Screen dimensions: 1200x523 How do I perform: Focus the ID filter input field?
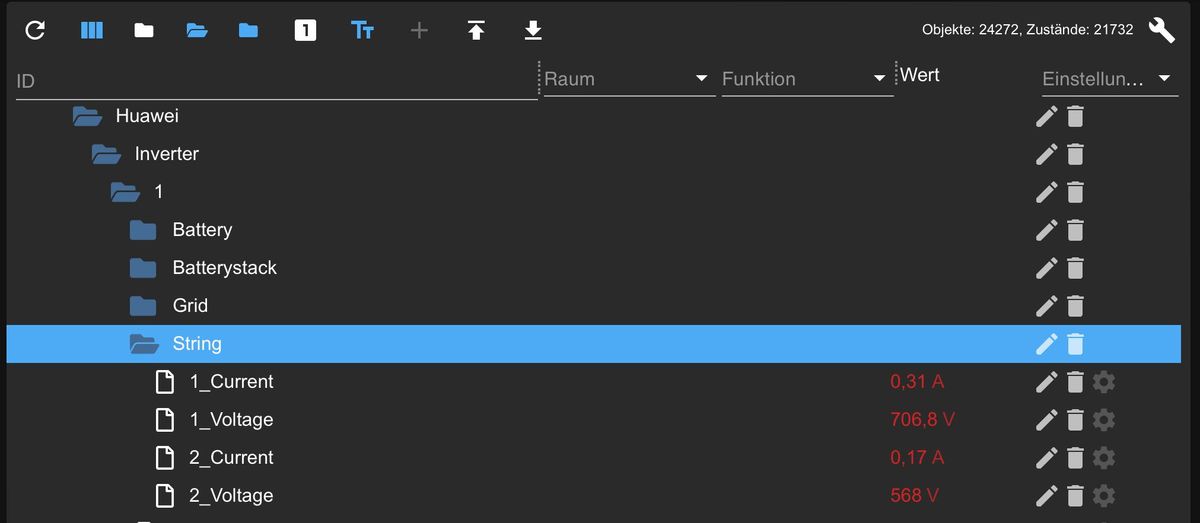(276, 81)
